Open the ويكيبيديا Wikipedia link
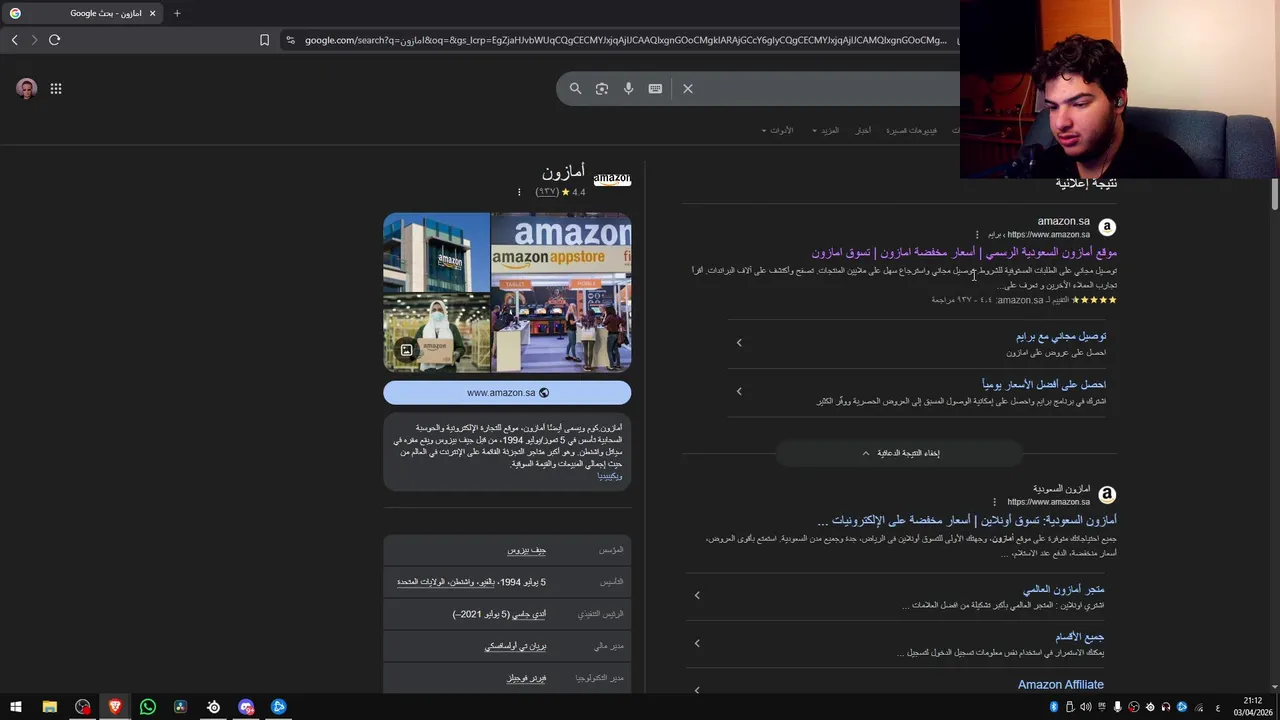1280x720 pixels. 610,476
